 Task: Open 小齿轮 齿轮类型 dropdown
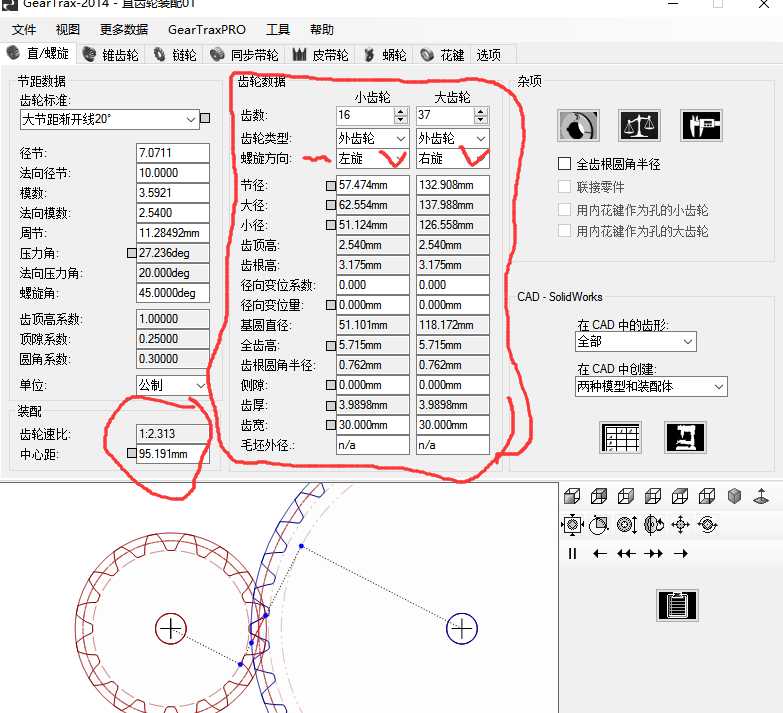tap(373, 138)
